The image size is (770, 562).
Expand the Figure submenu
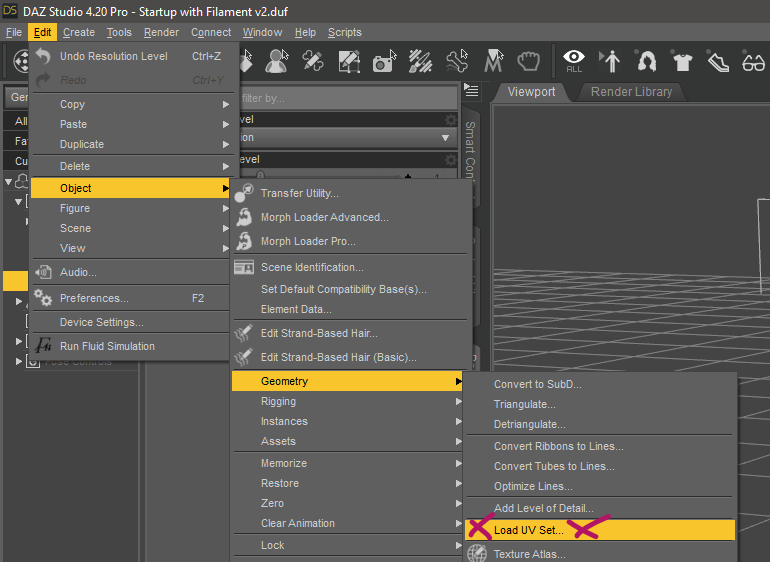click(130, 208)
